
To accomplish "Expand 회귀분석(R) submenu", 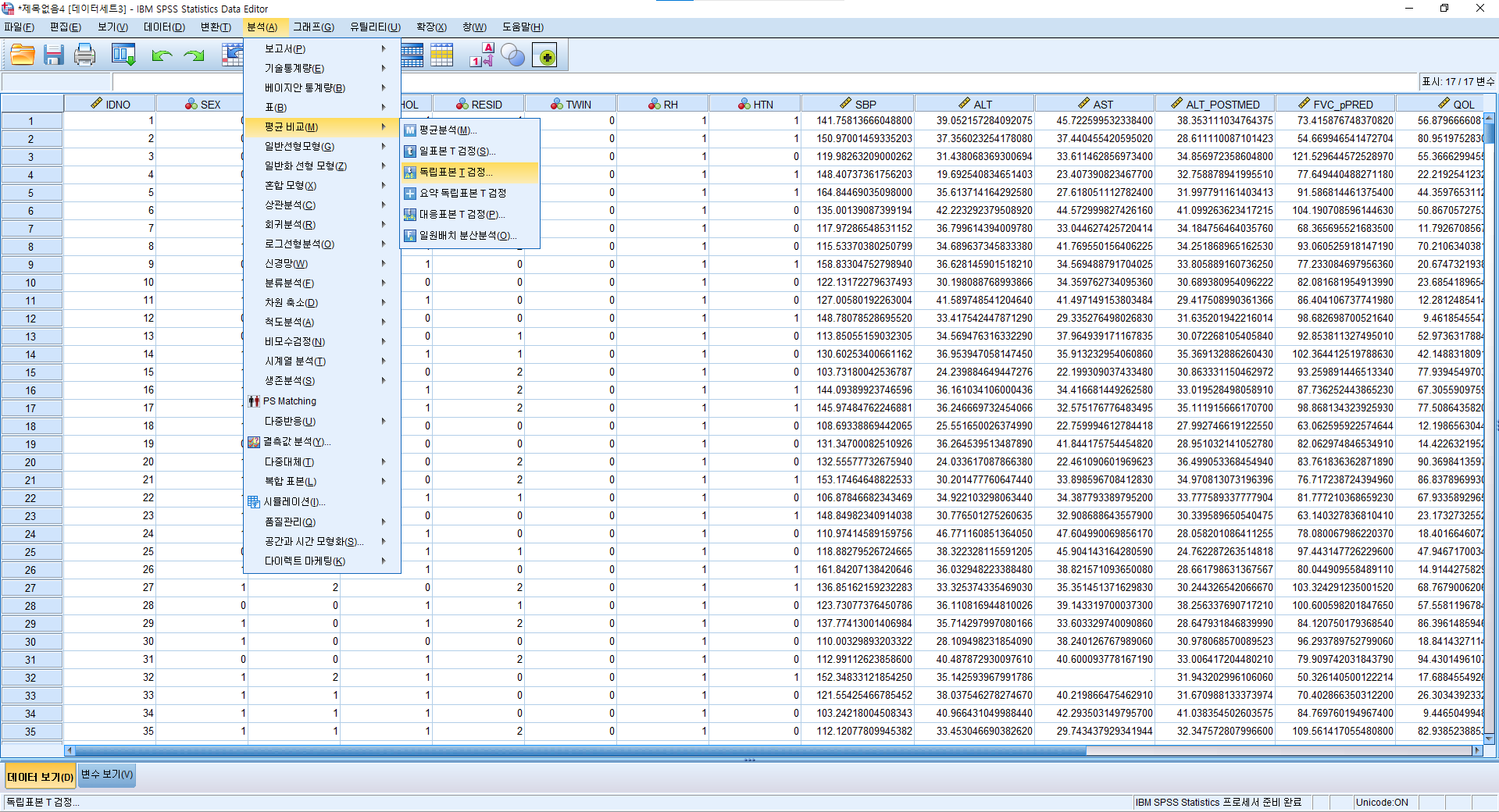I will (322, 225).
